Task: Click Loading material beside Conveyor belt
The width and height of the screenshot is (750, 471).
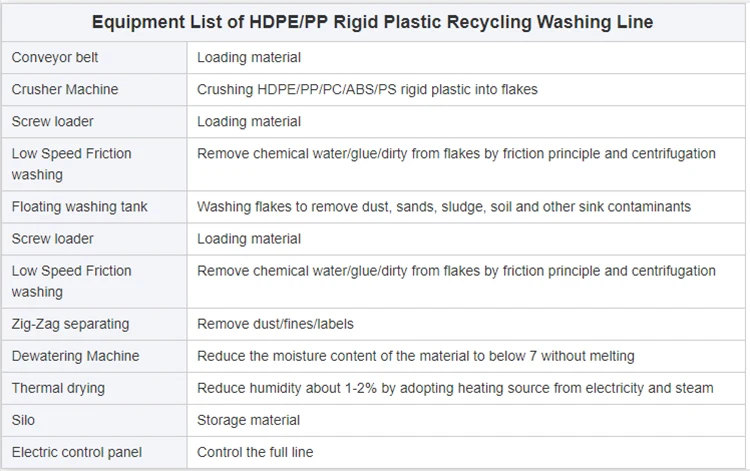Action: pyautogui.click(x=249, y=58)
